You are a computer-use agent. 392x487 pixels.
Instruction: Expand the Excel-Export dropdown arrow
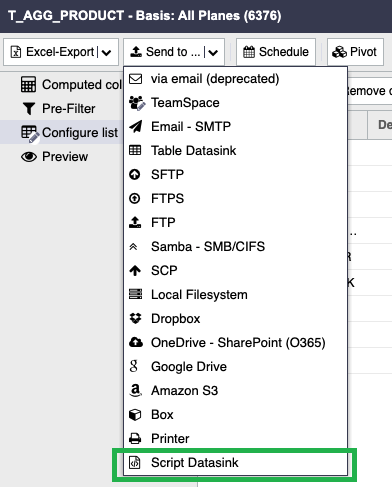point(106,52)
